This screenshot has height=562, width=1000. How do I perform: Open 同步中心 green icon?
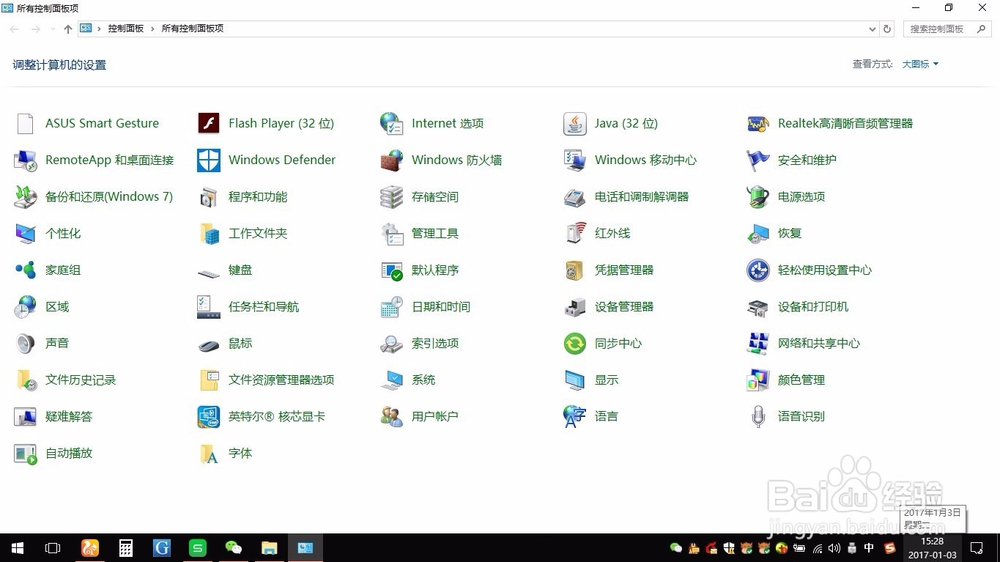click(x=575, y=343)
